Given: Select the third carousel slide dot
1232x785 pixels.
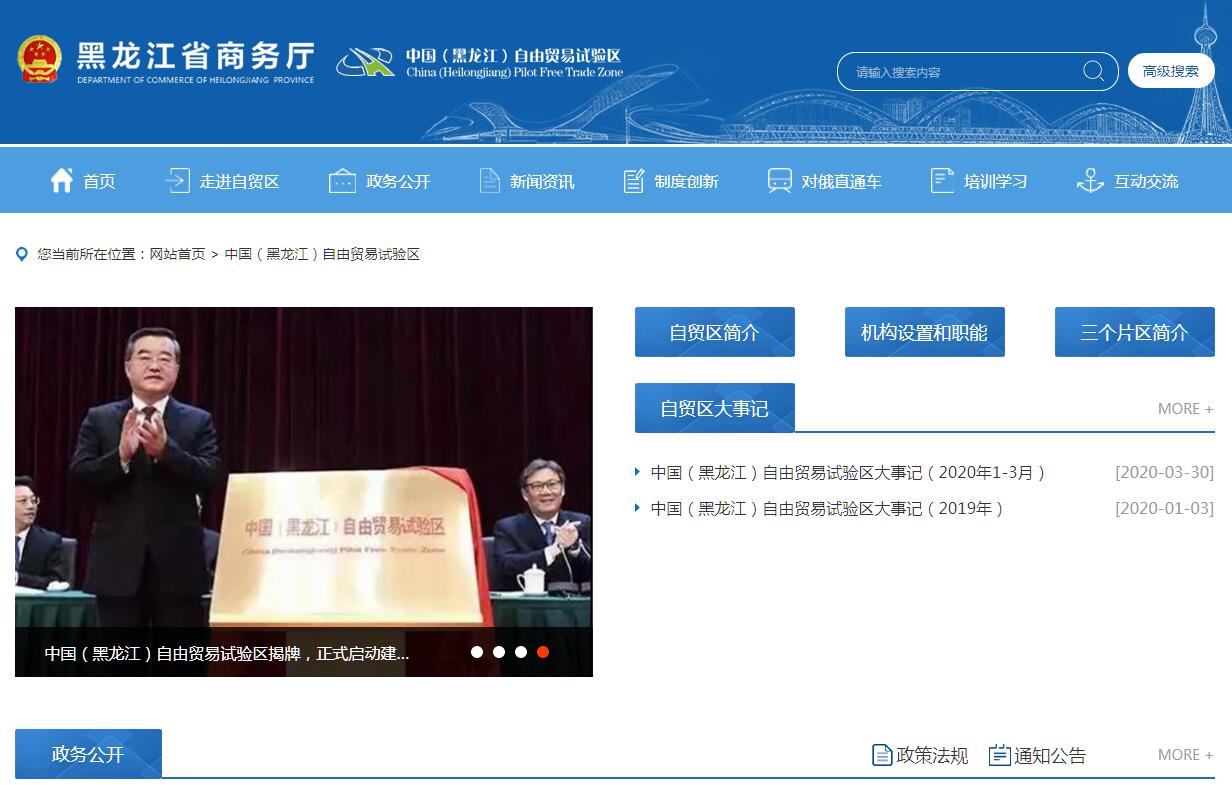Looking at the screenshot, I should point(521,652).
